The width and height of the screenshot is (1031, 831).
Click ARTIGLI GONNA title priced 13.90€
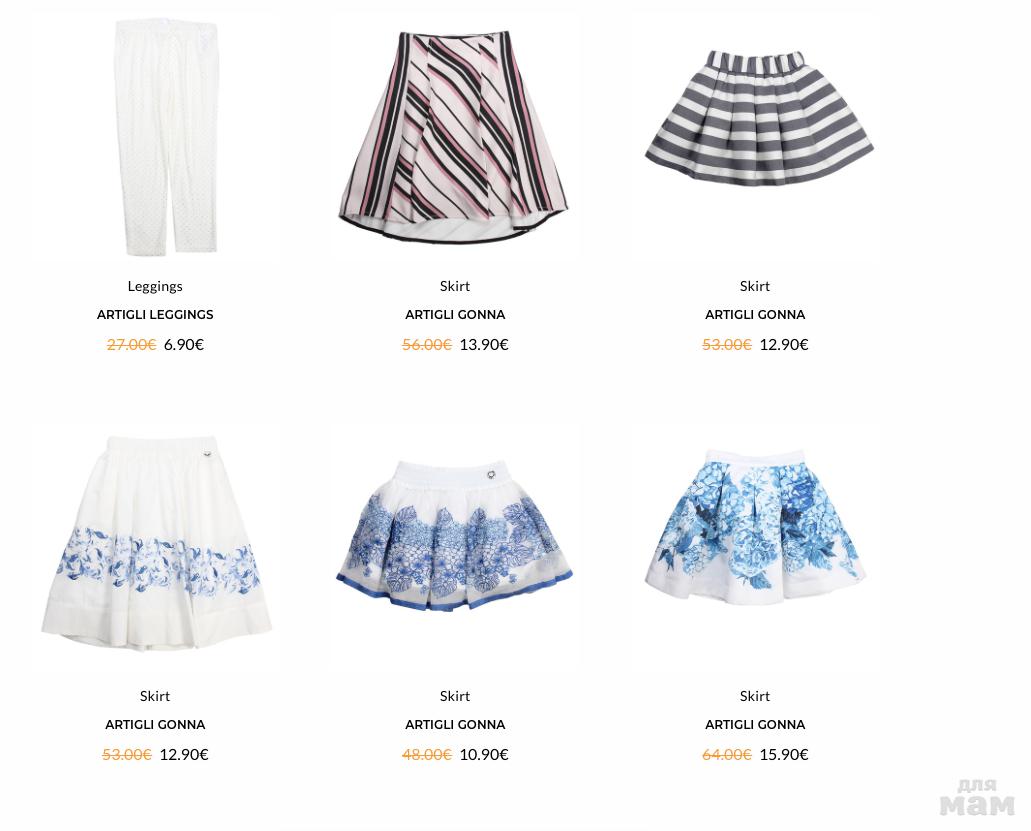tap(455, 315)
